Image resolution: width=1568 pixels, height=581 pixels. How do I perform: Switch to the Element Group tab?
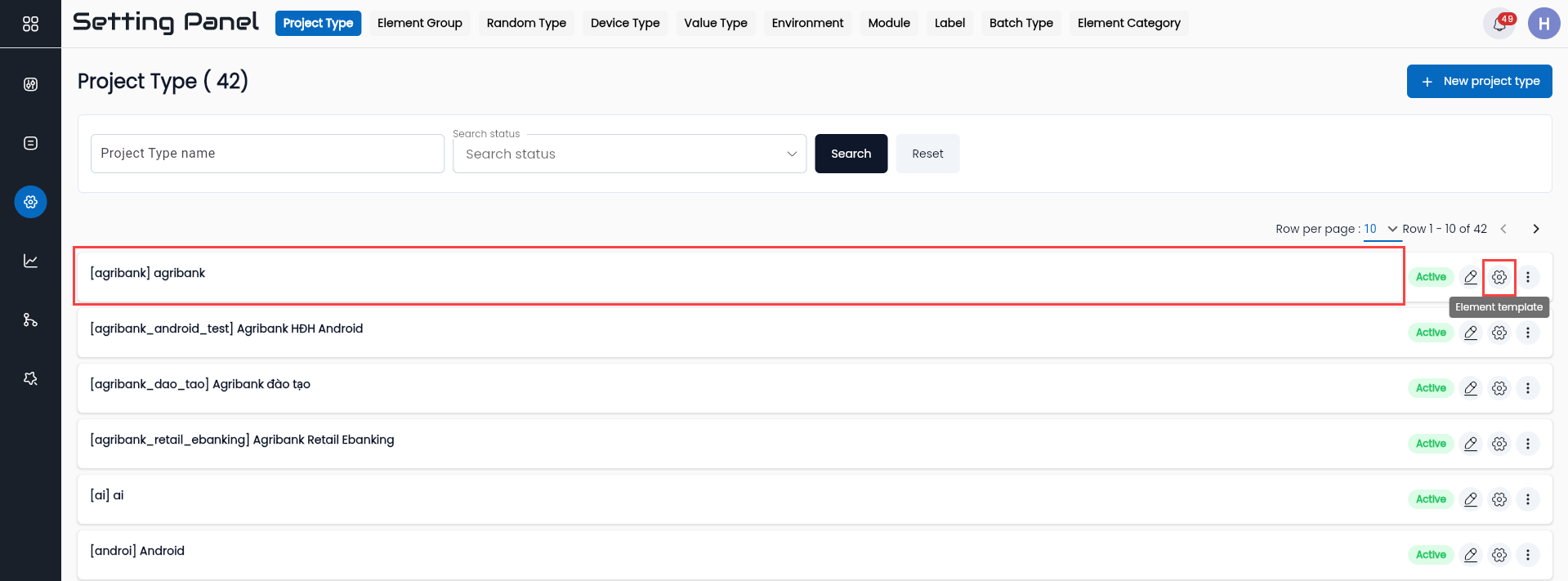tap(420, 23)
